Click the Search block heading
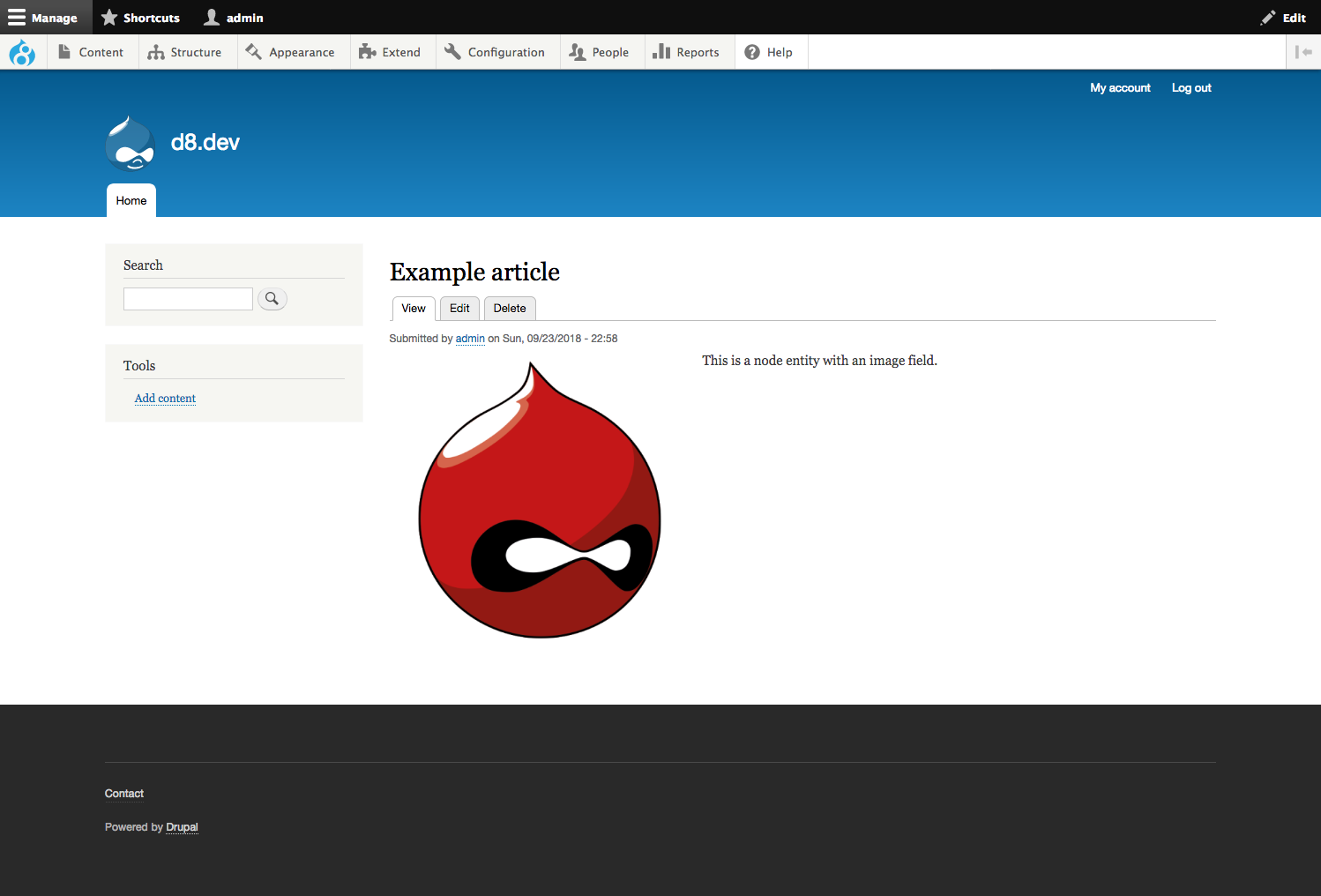 tap(143, 265)
